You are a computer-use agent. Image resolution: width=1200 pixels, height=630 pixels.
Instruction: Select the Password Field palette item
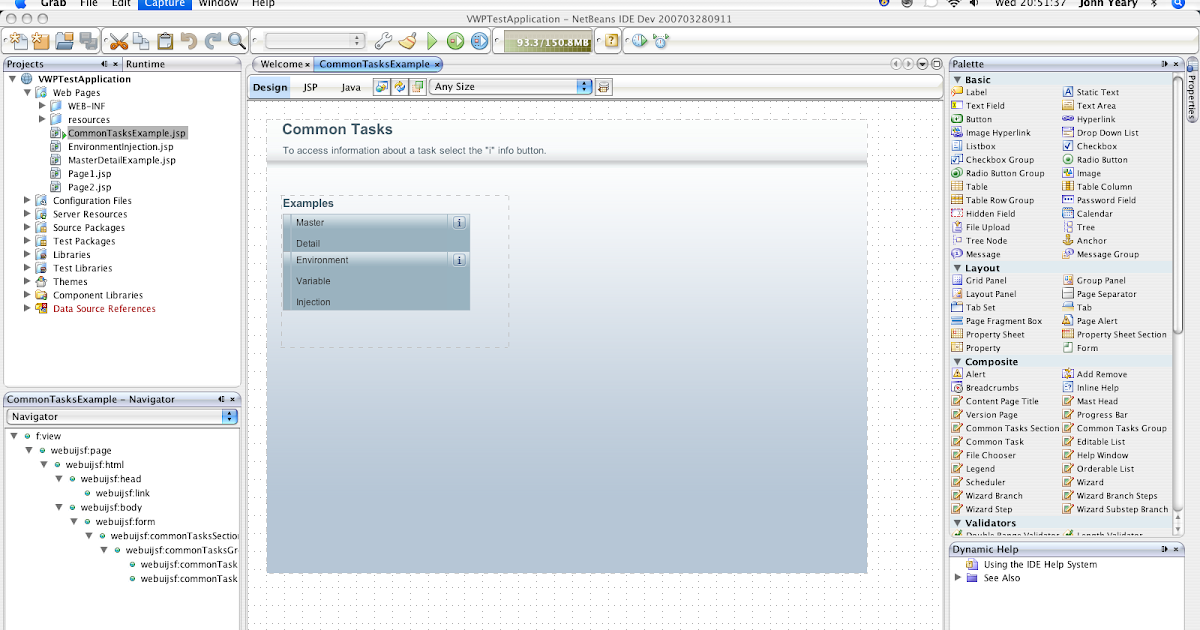[1099, 200]
